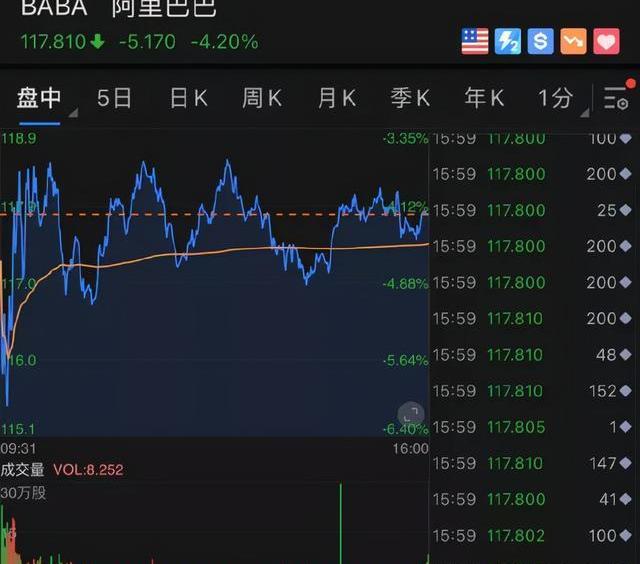Tap the 117.810 current price
This screenshot has width=640, height=564.
[x=53, y=42]
